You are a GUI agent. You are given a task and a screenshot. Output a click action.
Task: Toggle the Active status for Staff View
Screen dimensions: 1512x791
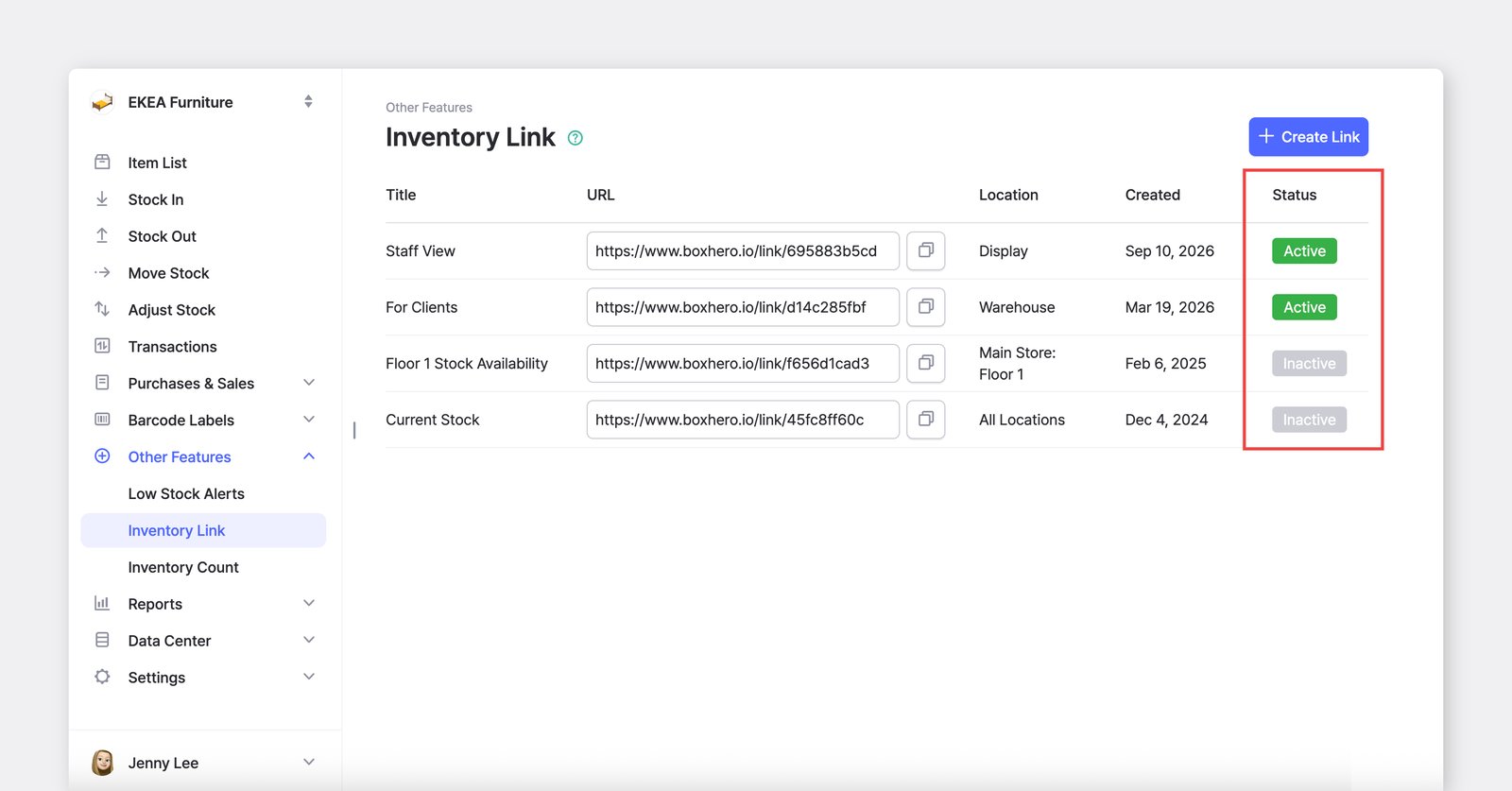(x=1304, y=250)
